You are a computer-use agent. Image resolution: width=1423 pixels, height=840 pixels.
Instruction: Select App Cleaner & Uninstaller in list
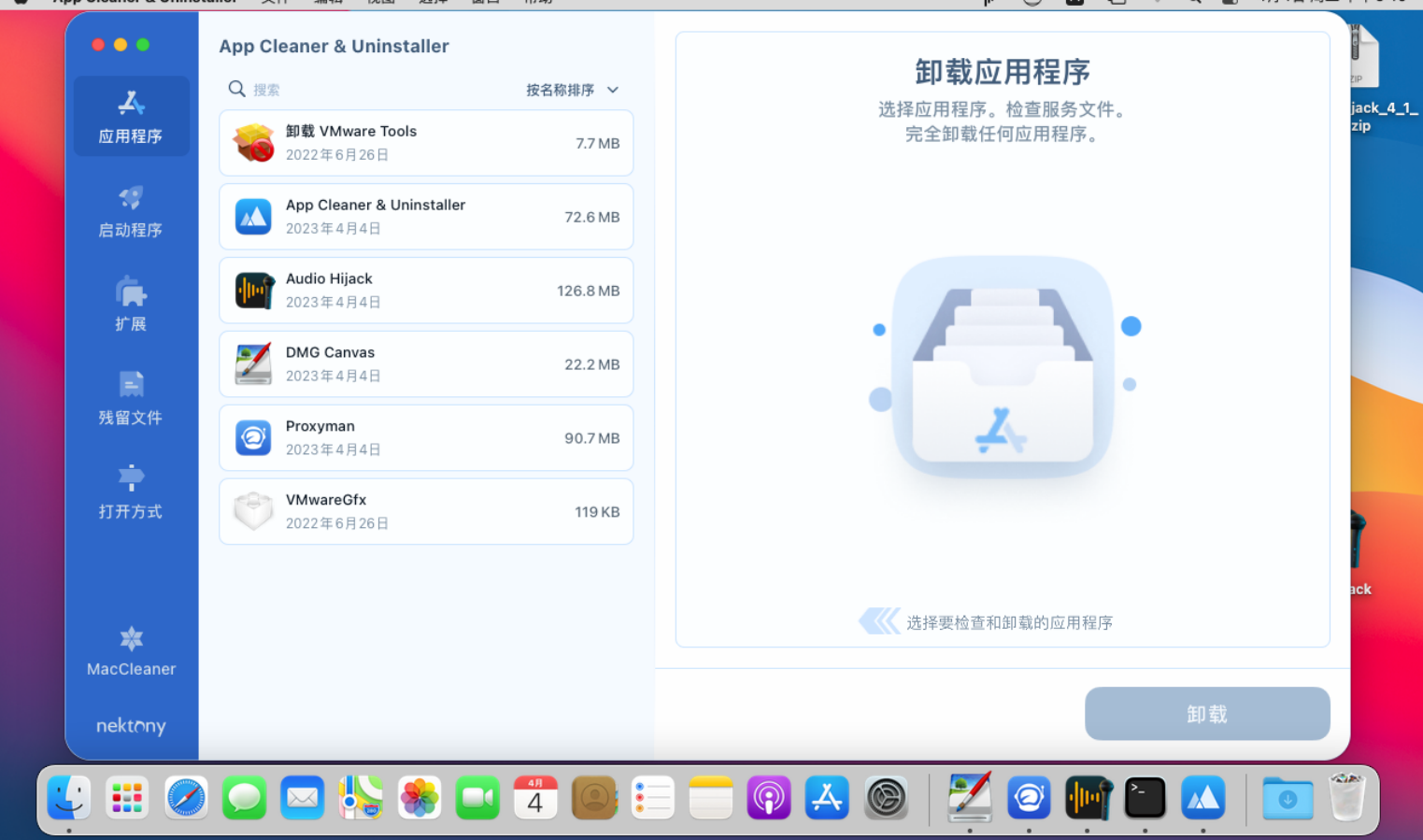pyautogui.click(x=426, y=217)
